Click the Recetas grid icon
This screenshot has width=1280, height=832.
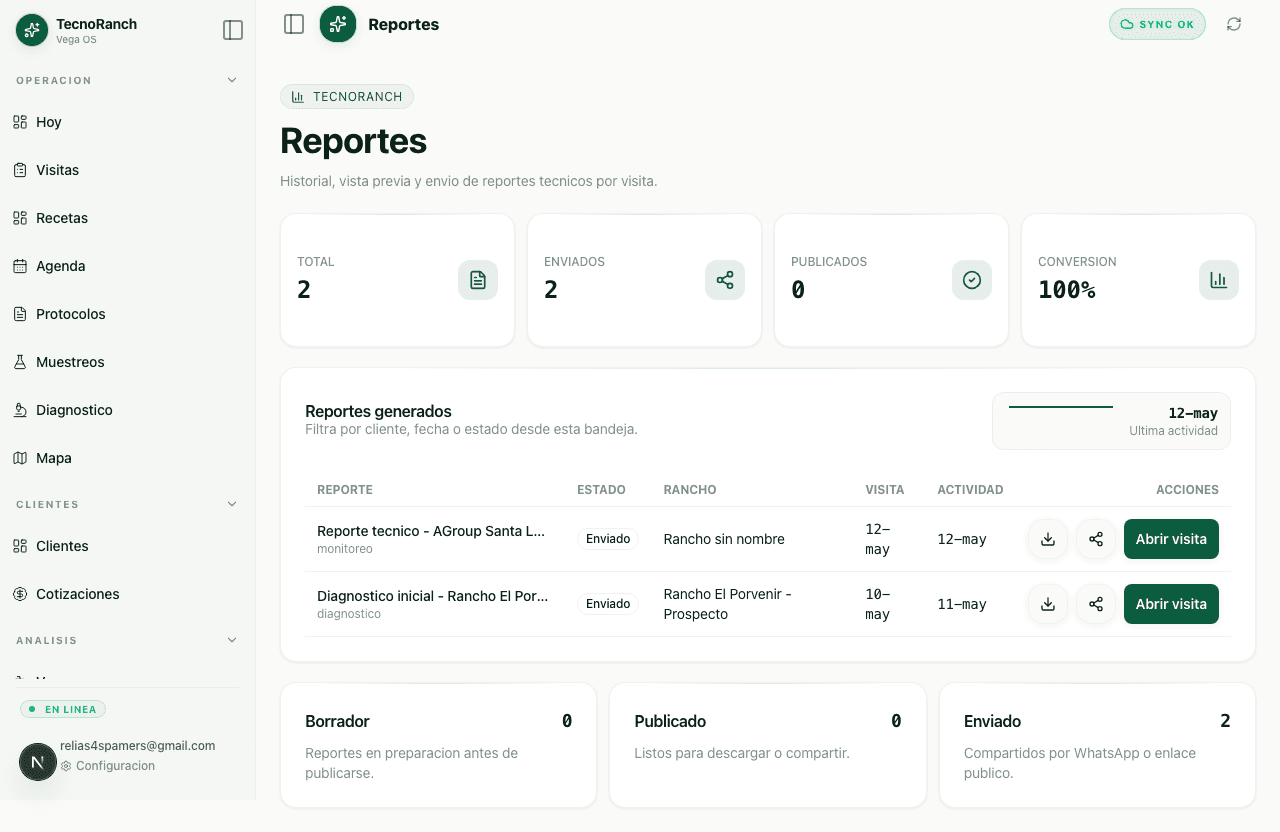pyautogui.click(x=20, y=218)
